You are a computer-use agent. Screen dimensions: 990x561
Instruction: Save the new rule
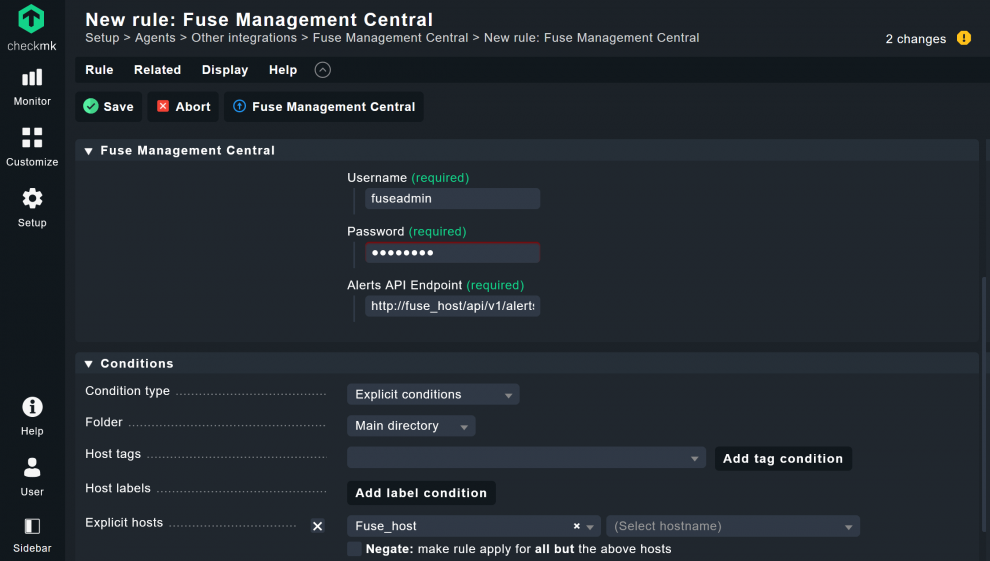[109, 107]
